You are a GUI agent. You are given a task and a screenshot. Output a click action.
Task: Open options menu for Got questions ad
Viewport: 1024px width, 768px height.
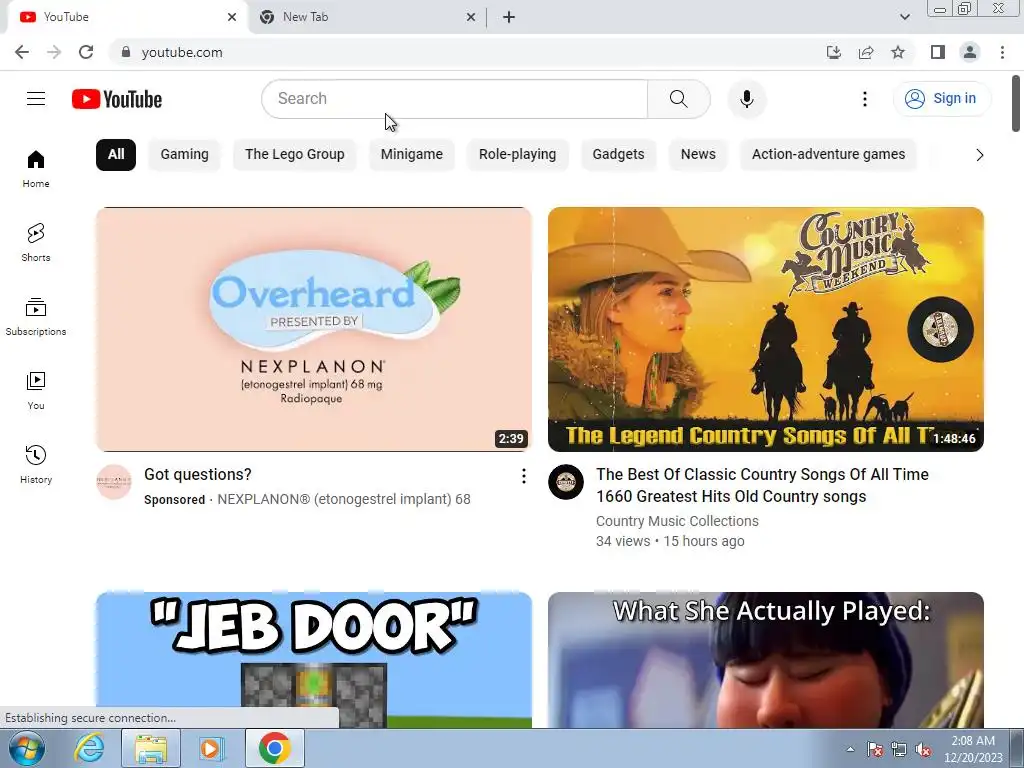[523, 476]
